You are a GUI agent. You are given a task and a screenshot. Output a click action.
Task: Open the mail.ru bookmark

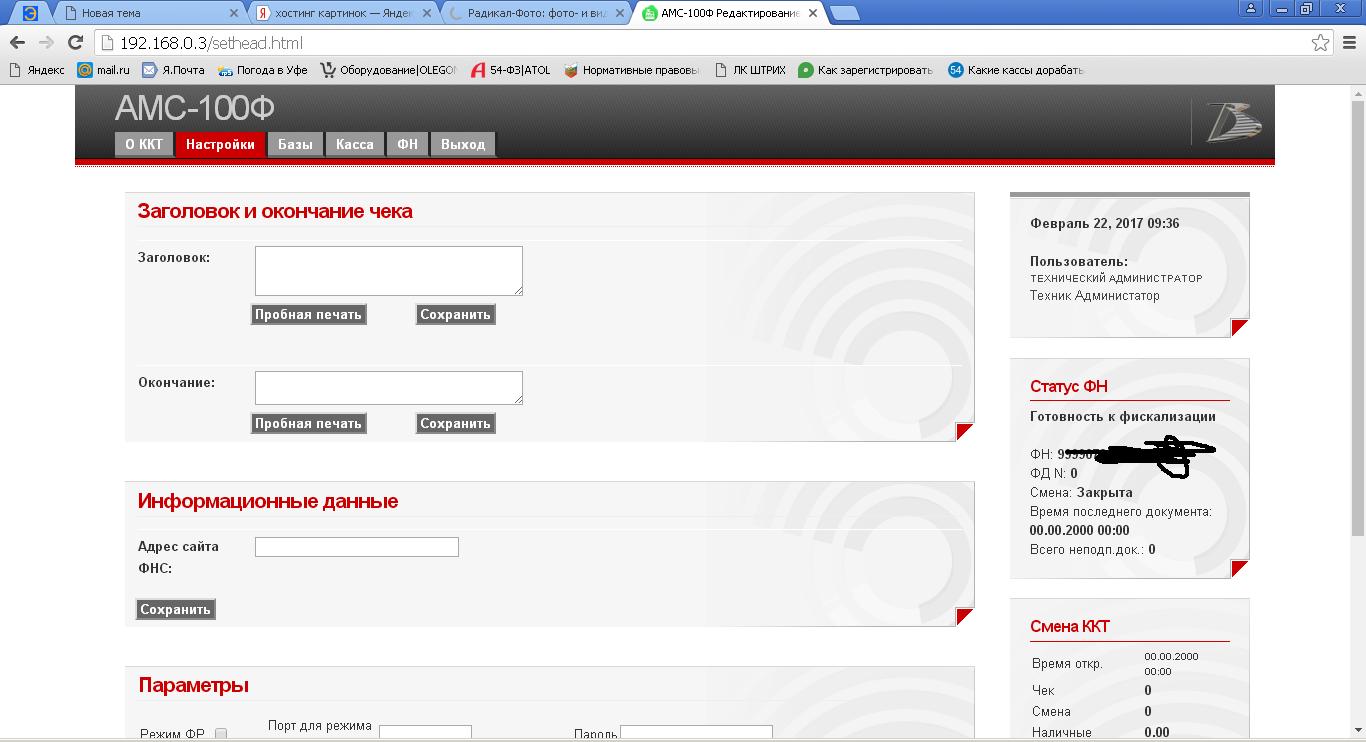click(104, 70)
